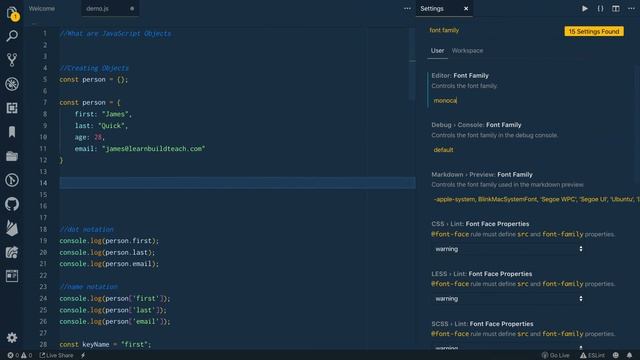Click line number 7 in gutter
This screenshot has height=360, width=640.
click(45, 102)
